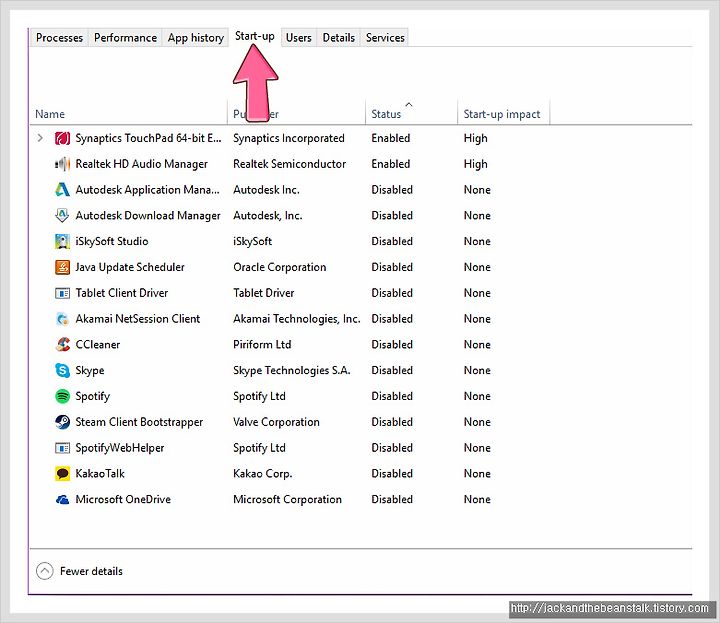Screen dimensions: 720x623
Task: Click publisher Valve Corporation
Action: [x=276, y=422]
